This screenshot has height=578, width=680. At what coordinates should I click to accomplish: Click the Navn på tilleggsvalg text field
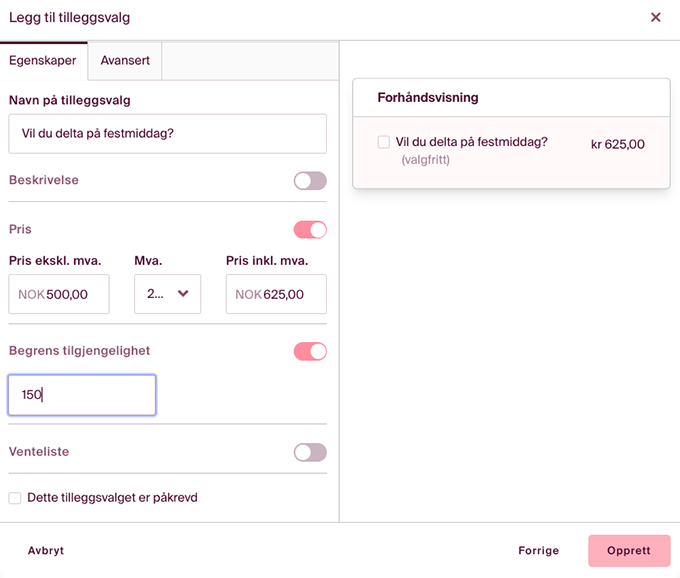[x=167, y=134]
